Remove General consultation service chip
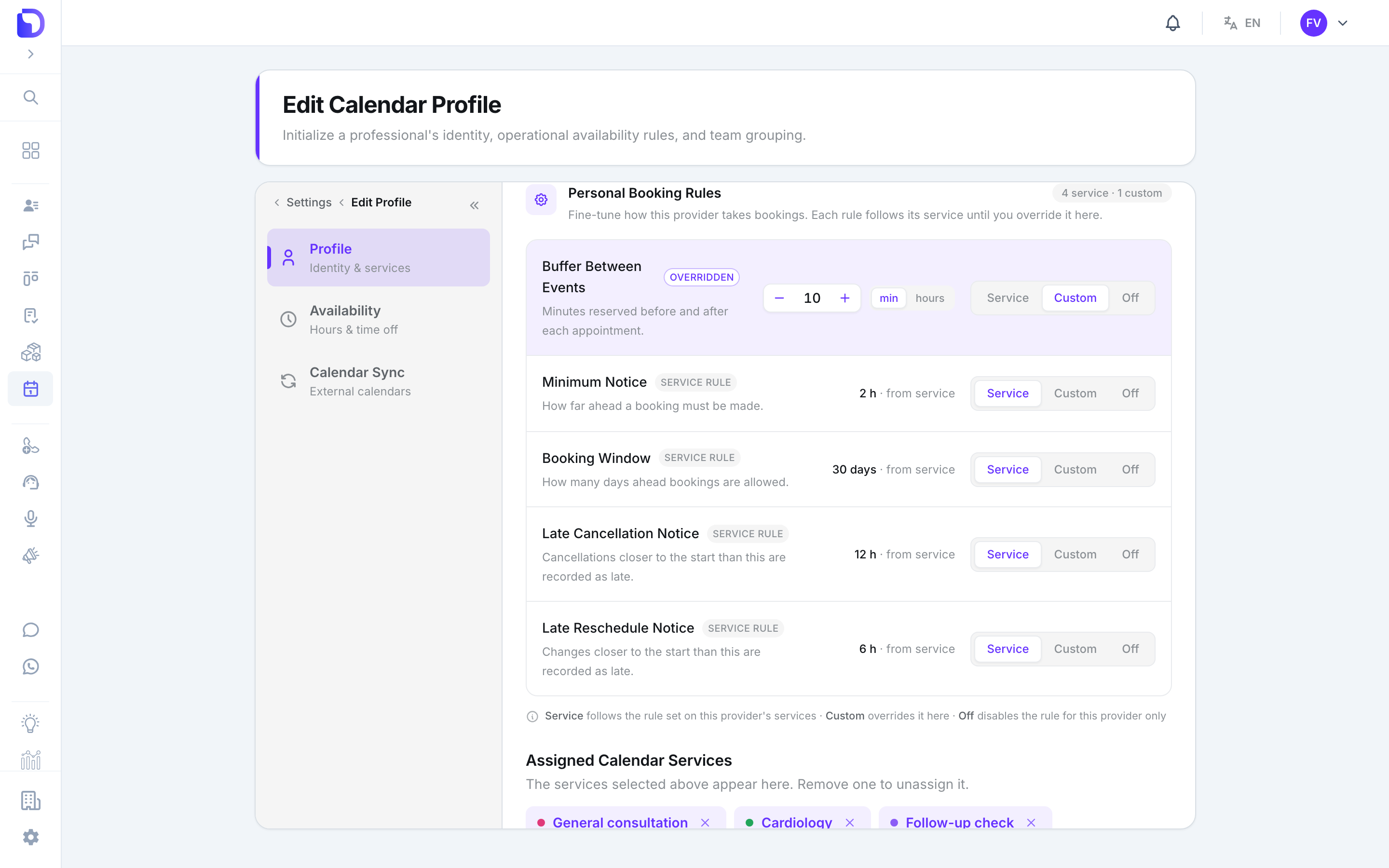The height and width of the screenshot is (868, 1389). coord(705,823)
